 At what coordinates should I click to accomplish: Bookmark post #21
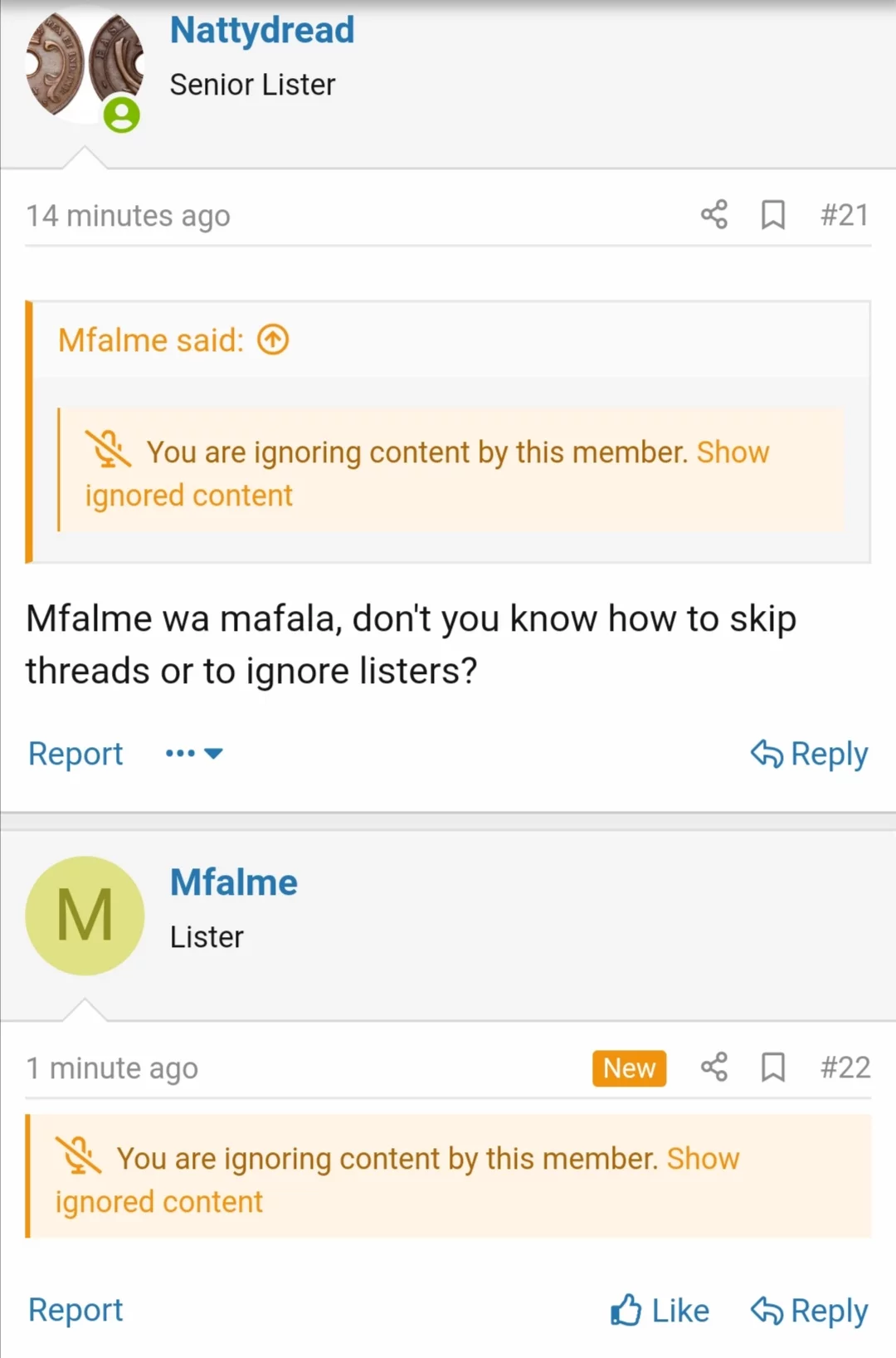773,215
